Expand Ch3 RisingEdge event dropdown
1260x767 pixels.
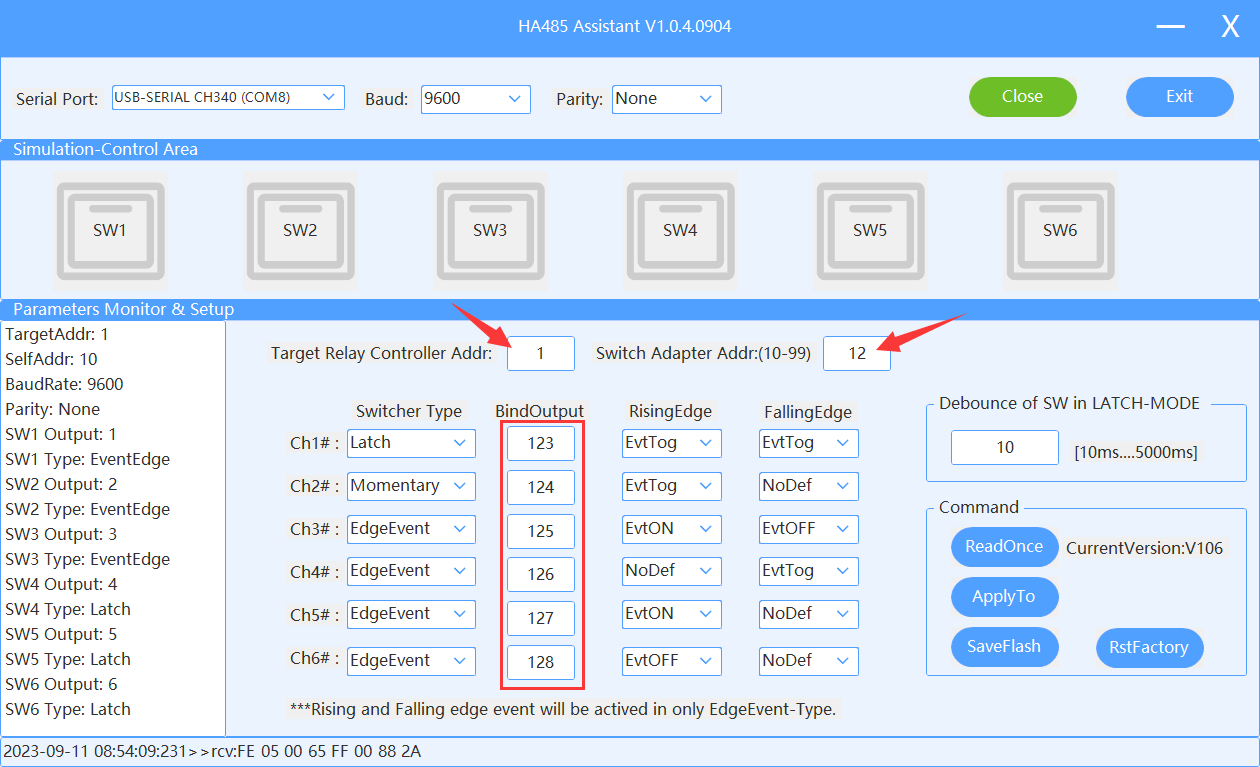pos(671,529)
